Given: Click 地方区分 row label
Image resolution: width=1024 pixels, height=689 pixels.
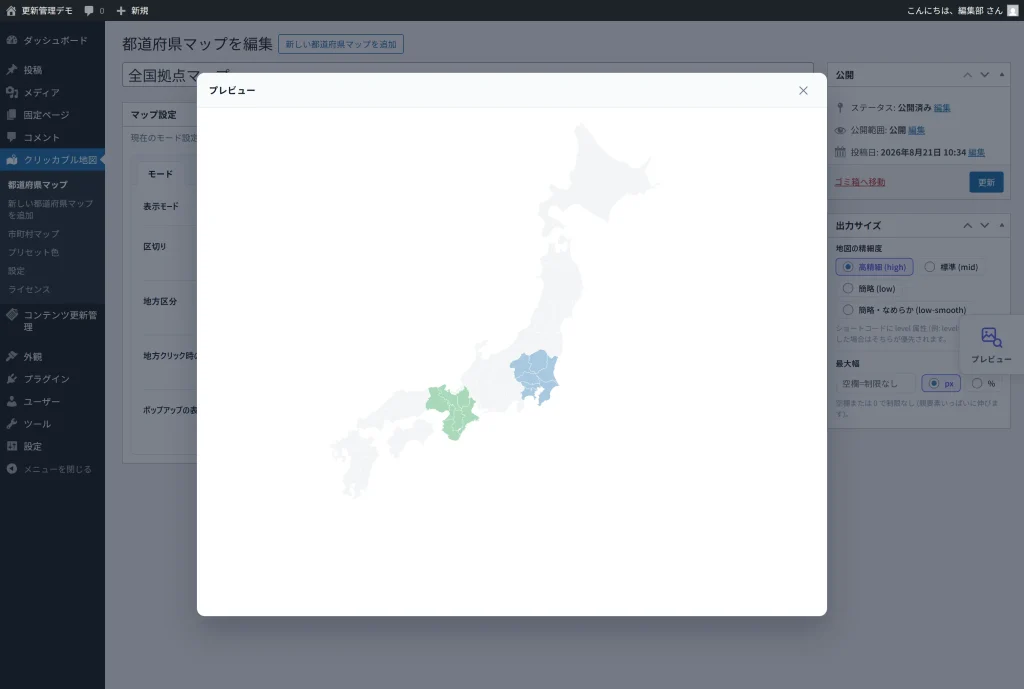Looking at the screenshot, I should click(160, 301).
